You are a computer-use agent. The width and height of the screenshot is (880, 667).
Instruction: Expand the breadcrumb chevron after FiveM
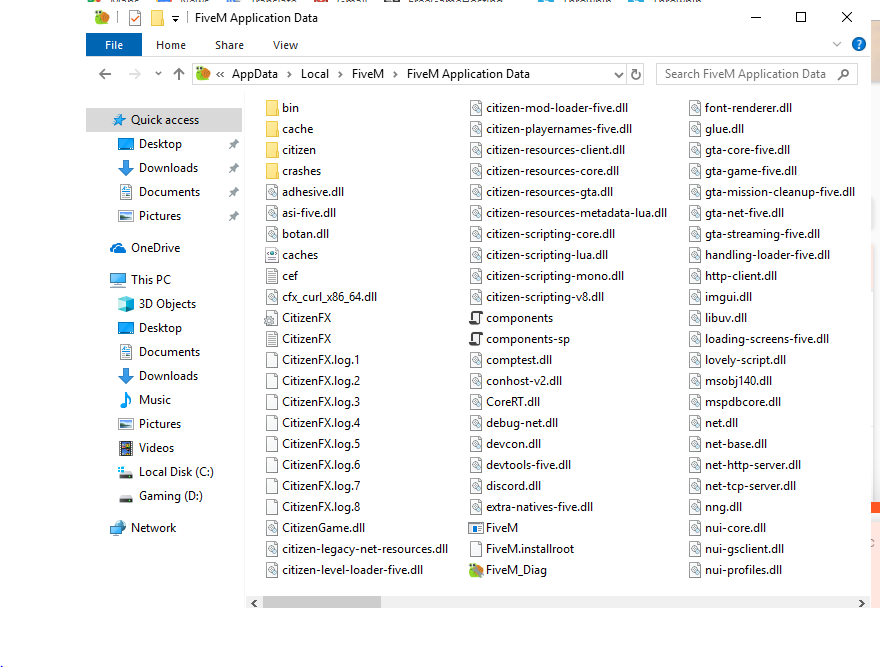coord(395,74)
